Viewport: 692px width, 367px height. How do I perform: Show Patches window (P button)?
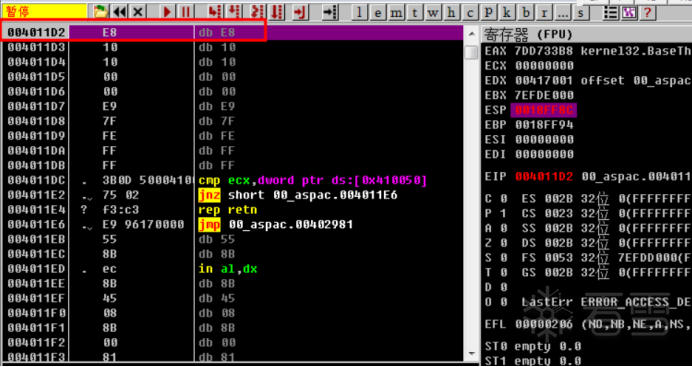click(x=489, y=12)
